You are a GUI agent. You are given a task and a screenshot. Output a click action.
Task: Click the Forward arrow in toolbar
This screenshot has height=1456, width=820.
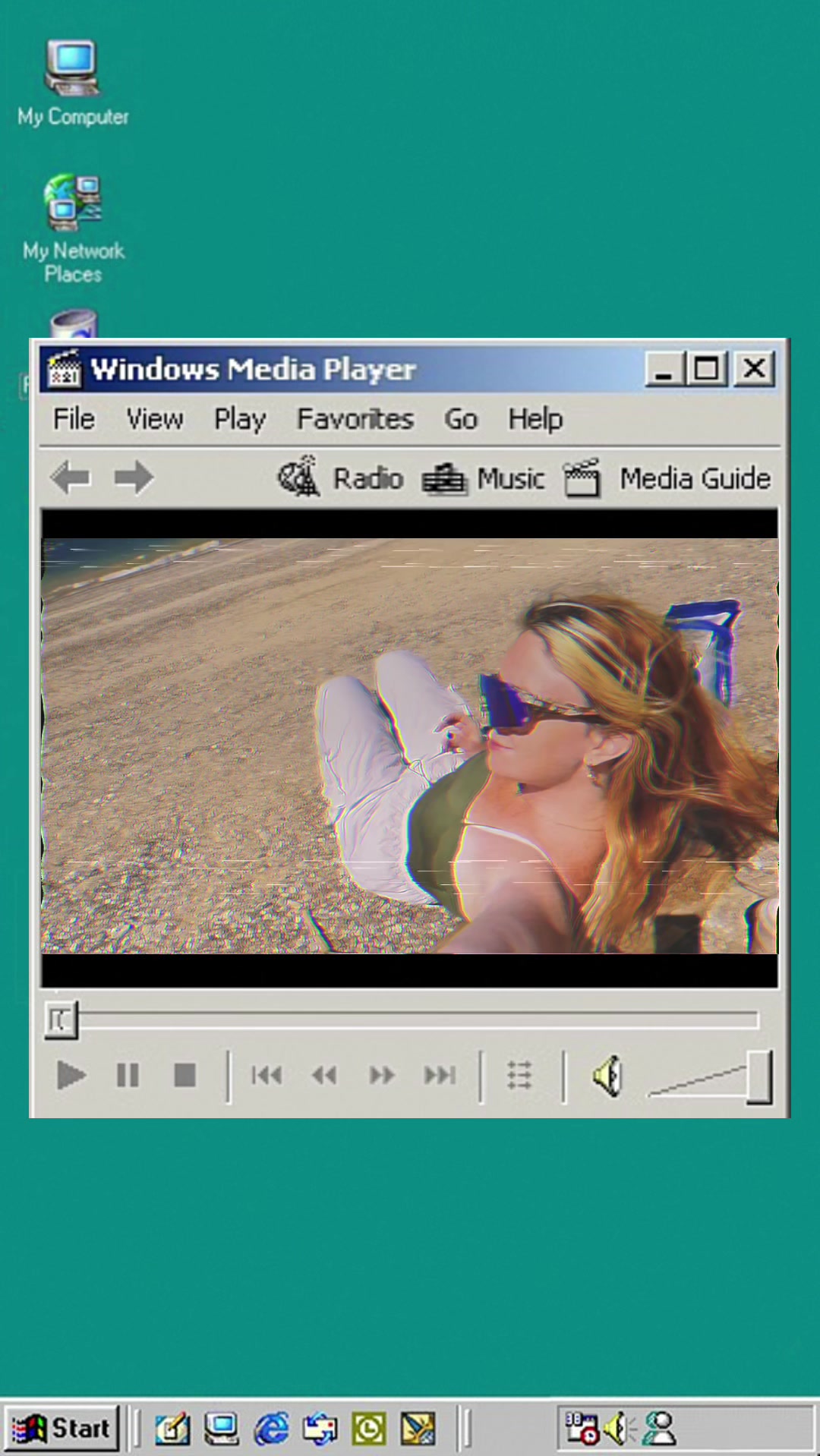click(134, 478)
